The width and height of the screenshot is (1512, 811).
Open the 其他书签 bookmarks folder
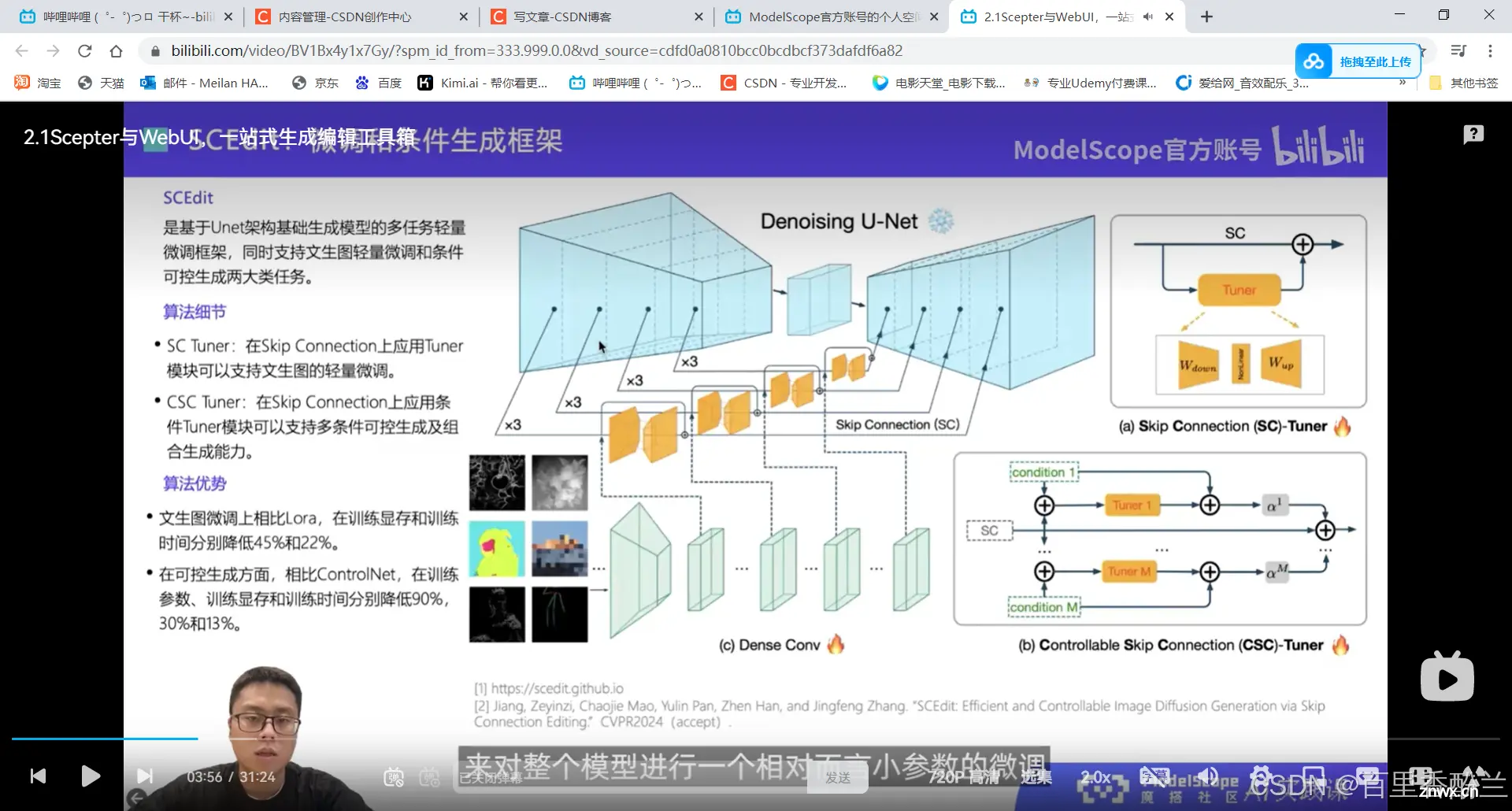click(x=1463, y=83)
